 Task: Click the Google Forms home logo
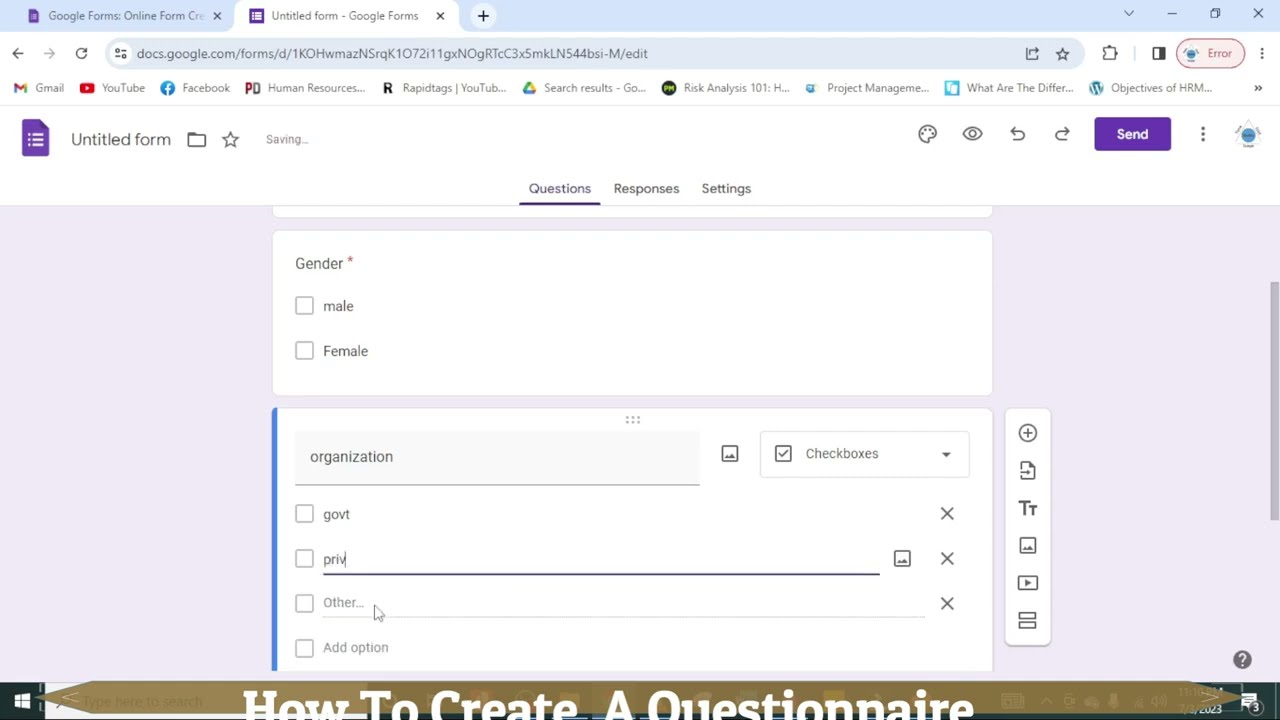35,138
